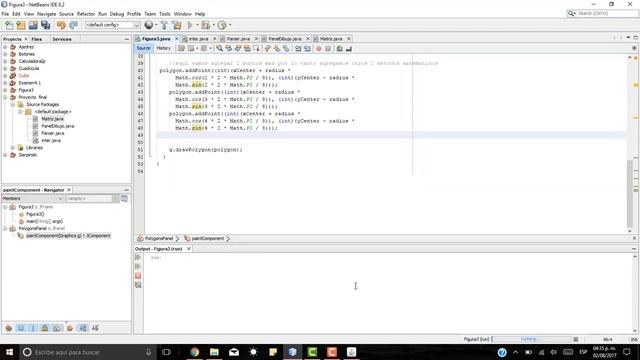Open the Debug menu
Viewport: 640px width, 360px height.
[x=117, y=14]
